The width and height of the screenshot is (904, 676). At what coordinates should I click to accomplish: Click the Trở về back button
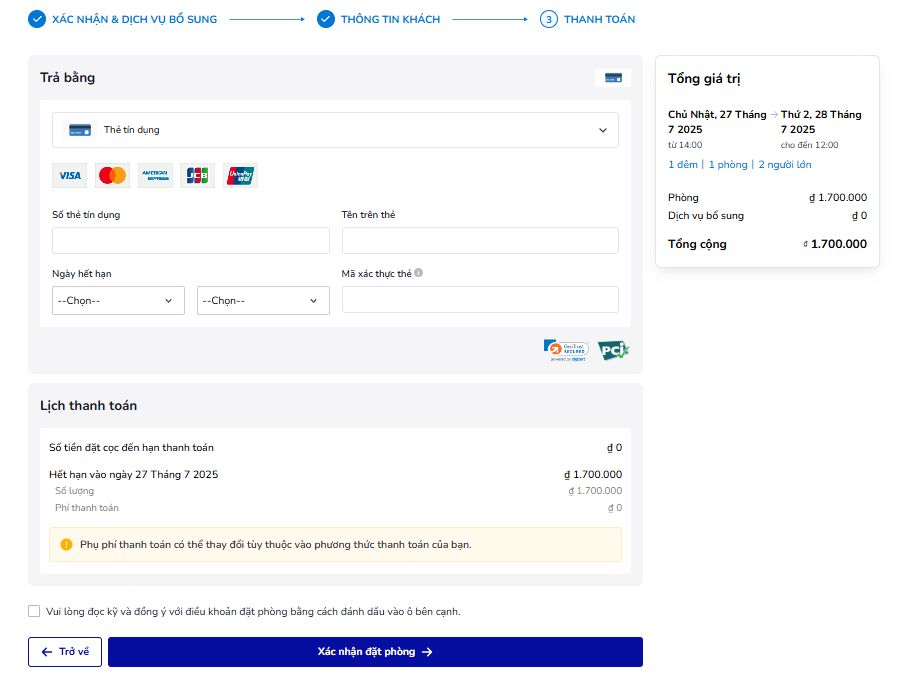pyautogui.click(x=65, y=652)
